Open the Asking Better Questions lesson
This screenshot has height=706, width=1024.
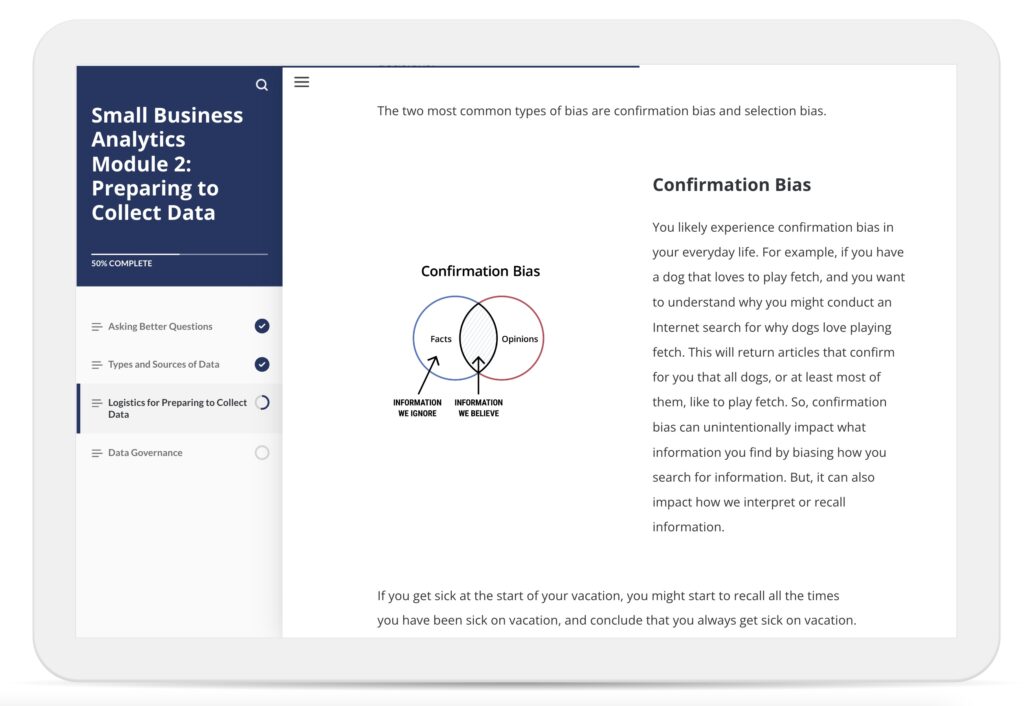tap(160, 327)
